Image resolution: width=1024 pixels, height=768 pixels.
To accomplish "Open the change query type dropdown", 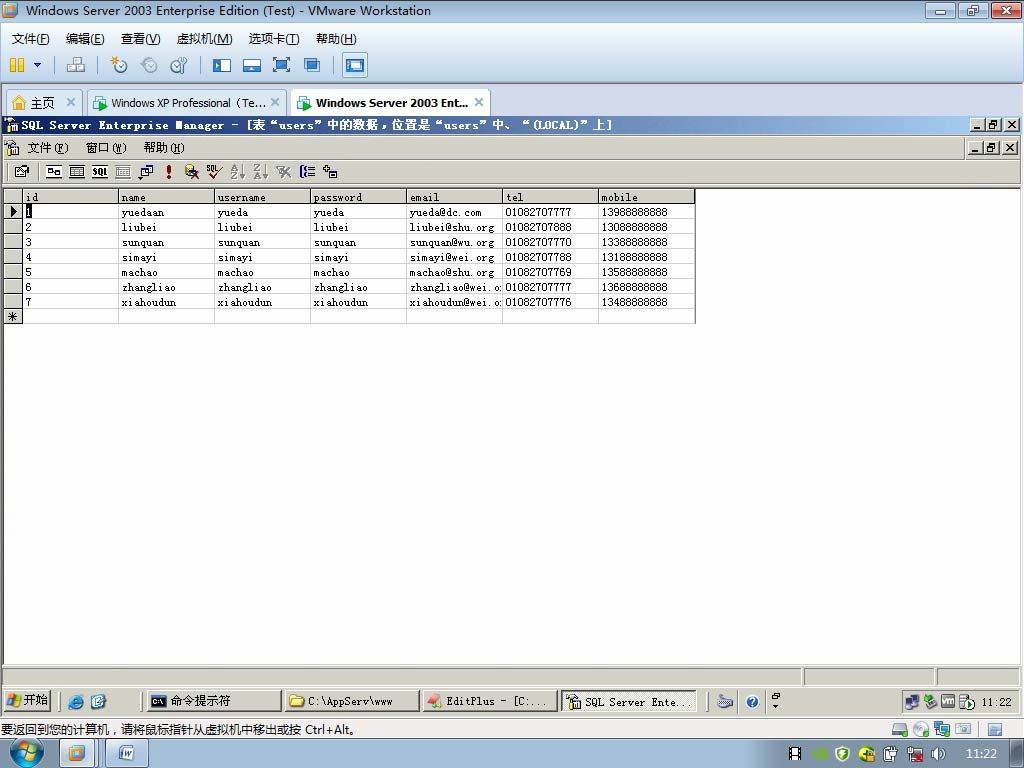I will coord(146,172).
